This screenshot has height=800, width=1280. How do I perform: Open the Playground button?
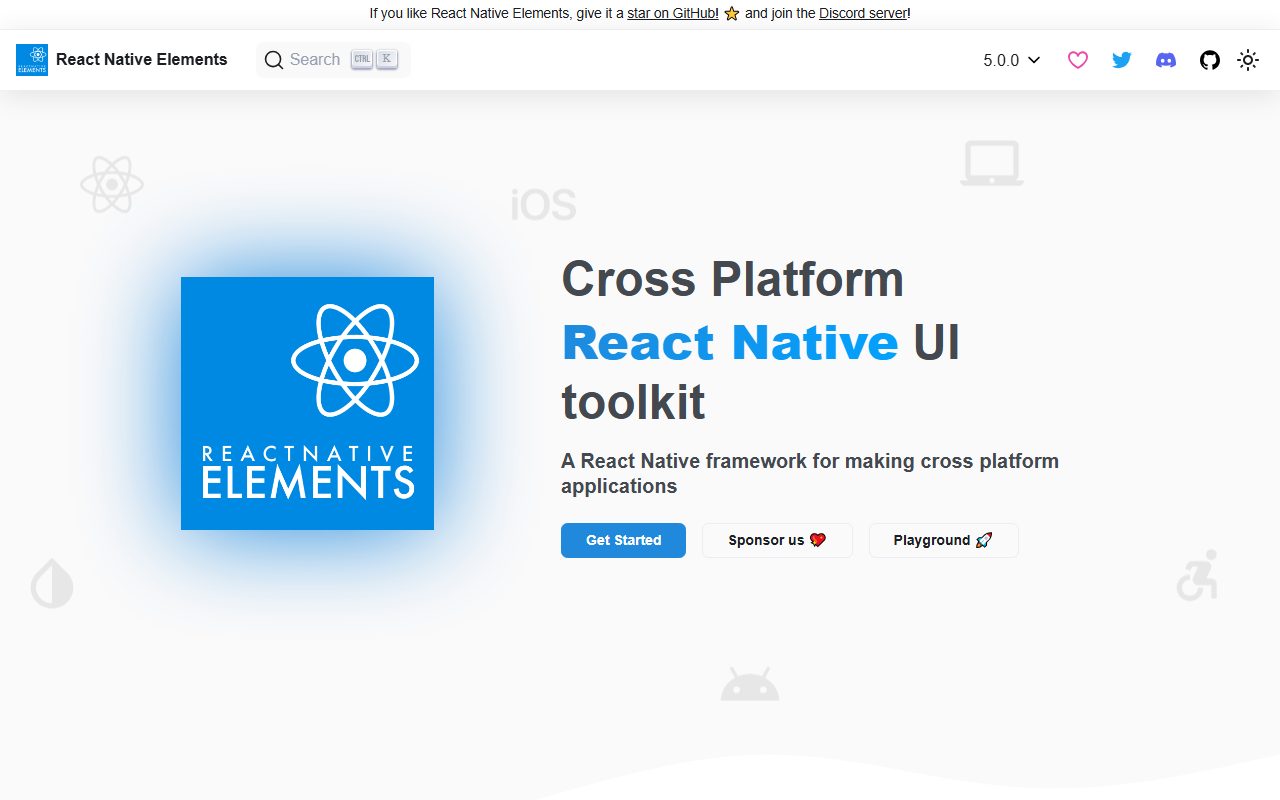click(943, 540)
